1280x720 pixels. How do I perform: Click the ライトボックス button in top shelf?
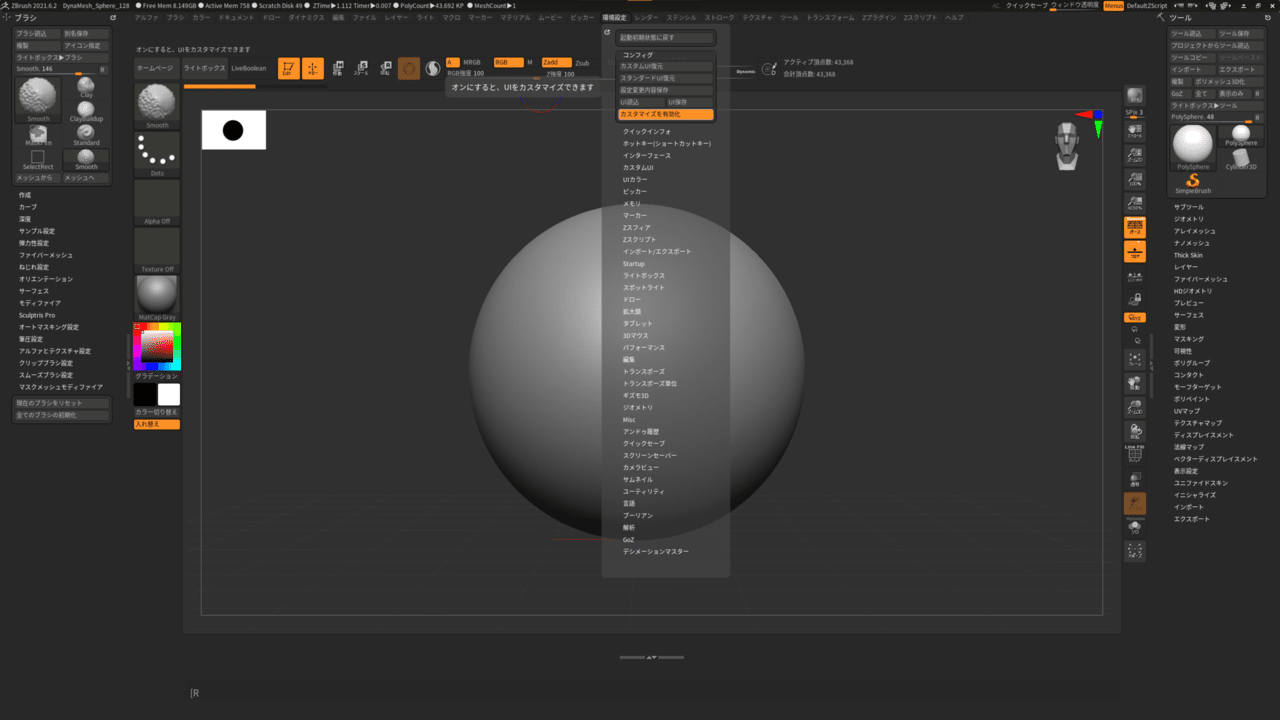pyautogui.click(x=204, y=68)
